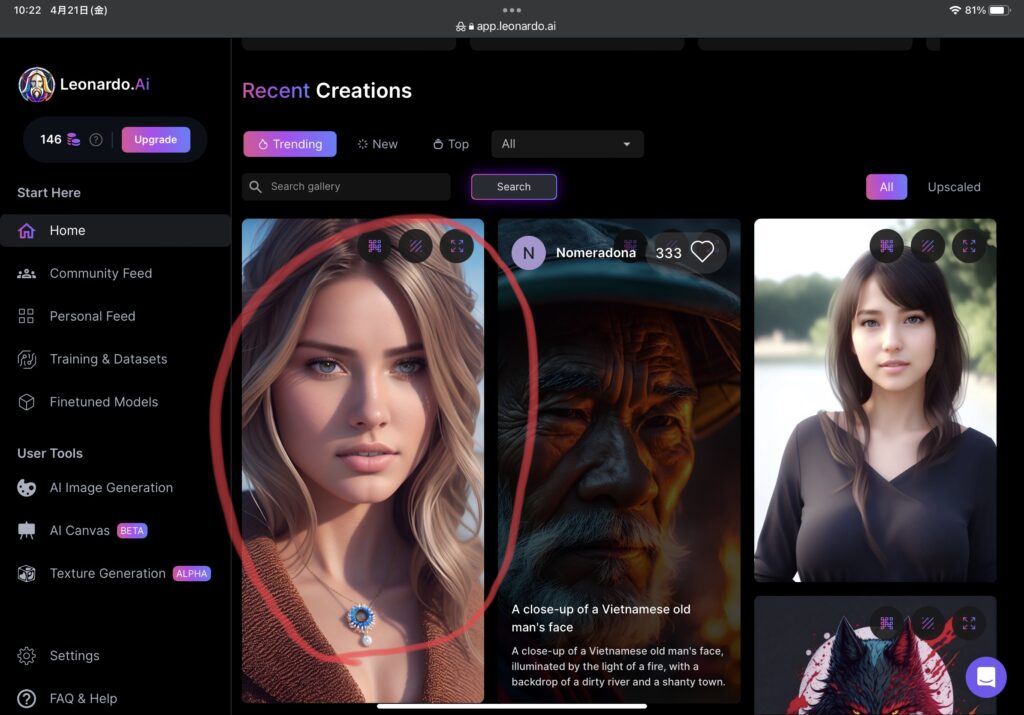The image size is (1024, 715).
Task: Show the New creations tab
Action: 377,144
